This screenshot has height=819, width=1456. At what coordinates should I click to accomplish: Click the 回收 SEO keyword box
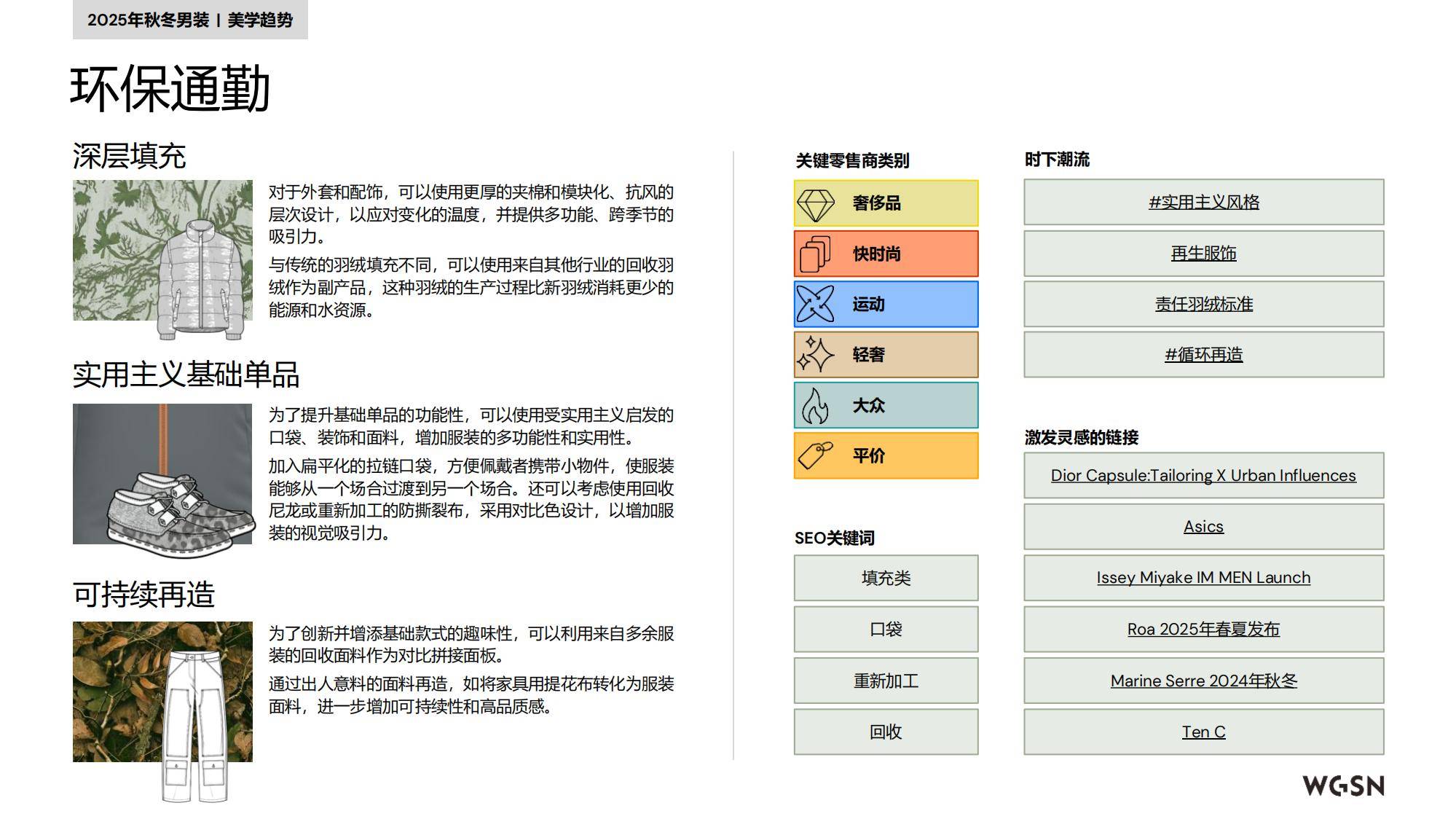[886, 732]
